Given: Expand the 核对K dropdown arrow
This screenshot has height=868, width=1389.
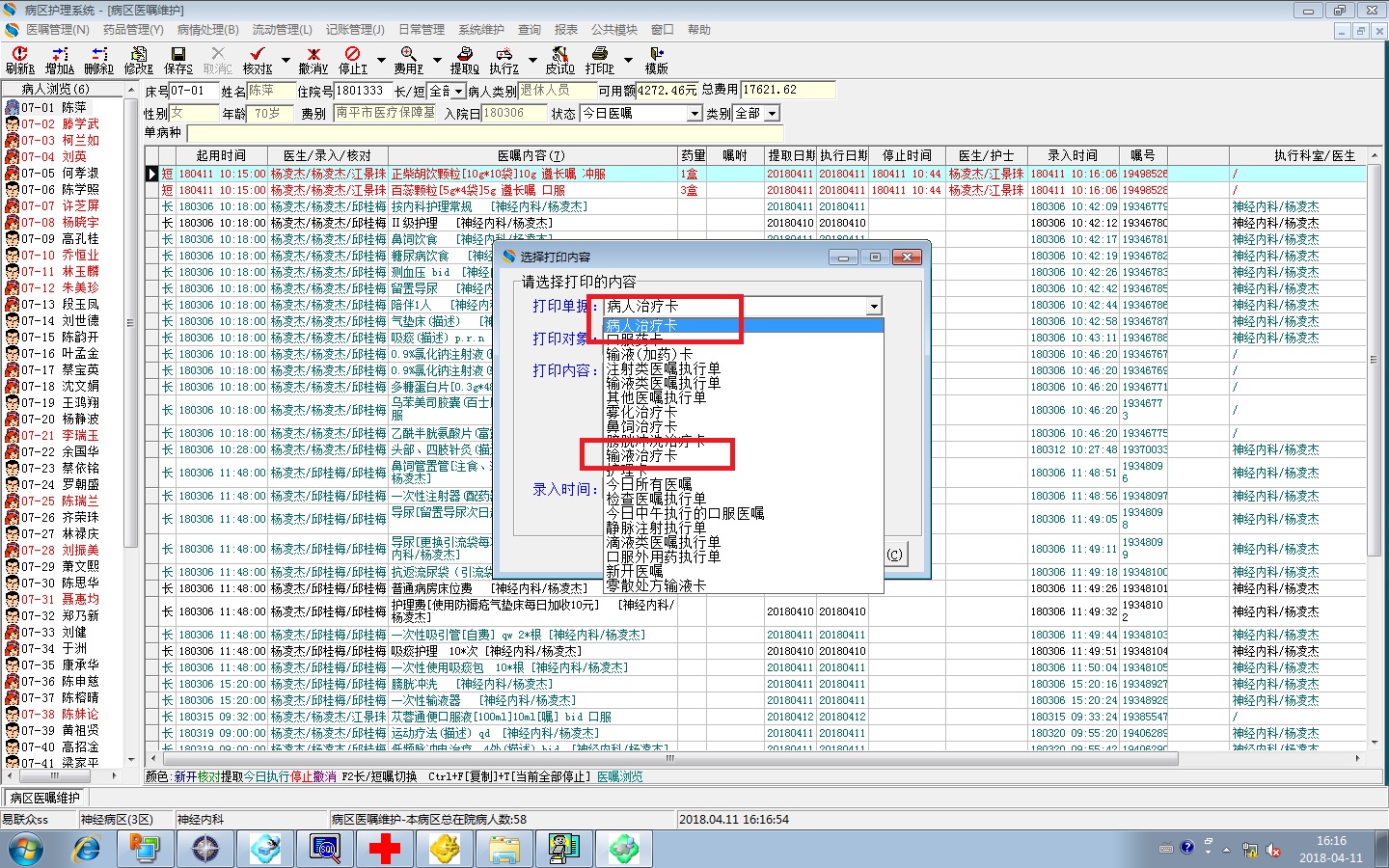Looking at the screenshot, I should coord(286,60).
